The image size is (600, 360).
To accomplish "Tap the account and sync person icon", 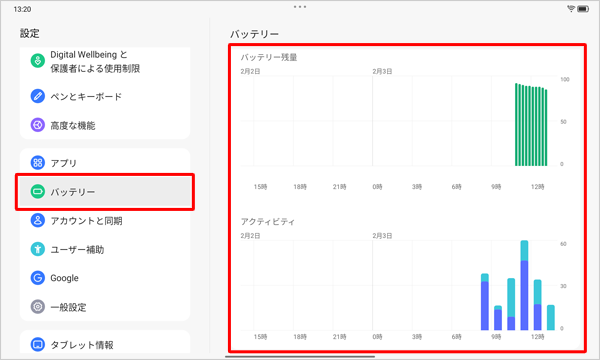I will [38, 220].
